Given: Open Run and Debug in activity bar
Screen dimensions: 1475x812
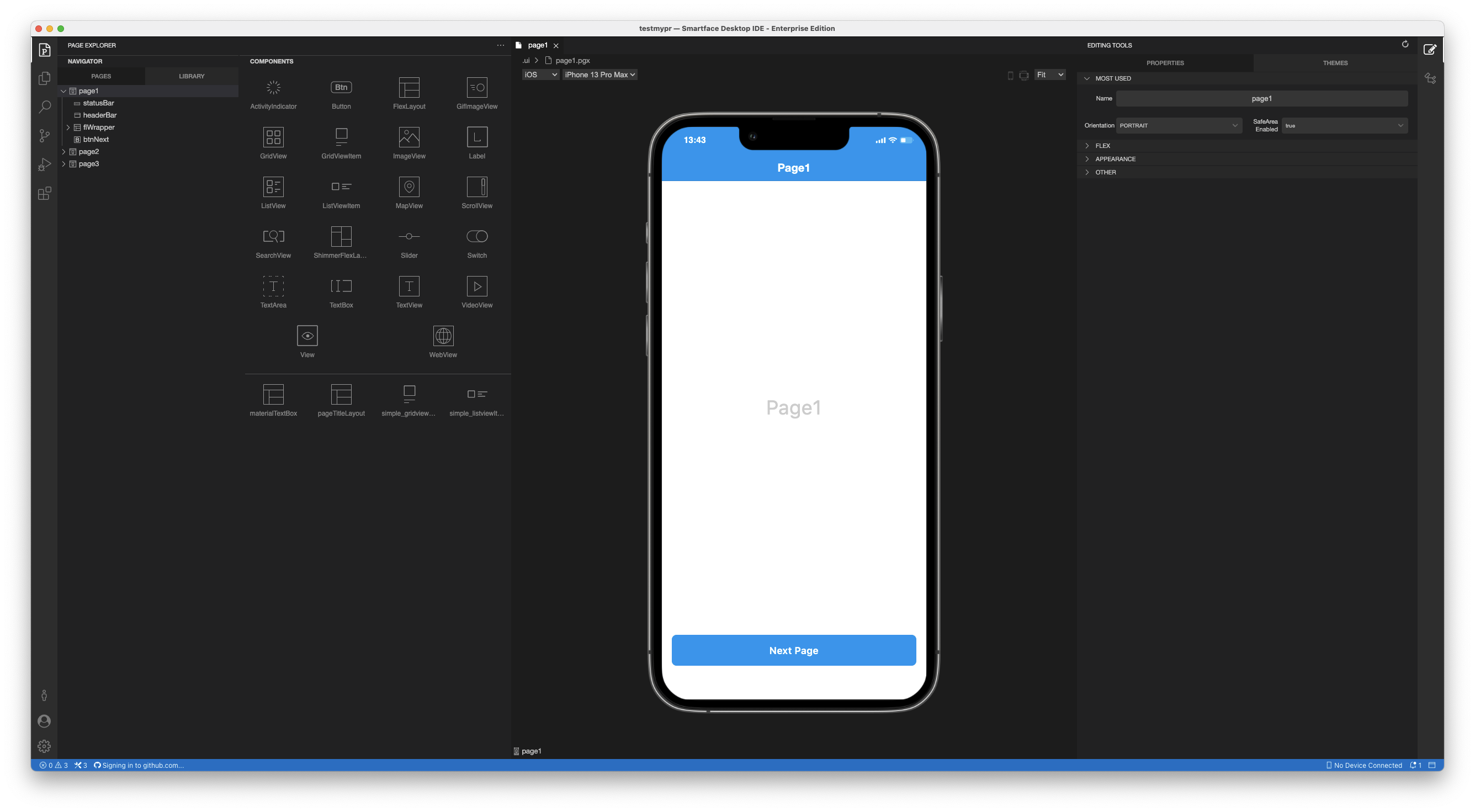Looking at the screenshot, I should [44, 164].
